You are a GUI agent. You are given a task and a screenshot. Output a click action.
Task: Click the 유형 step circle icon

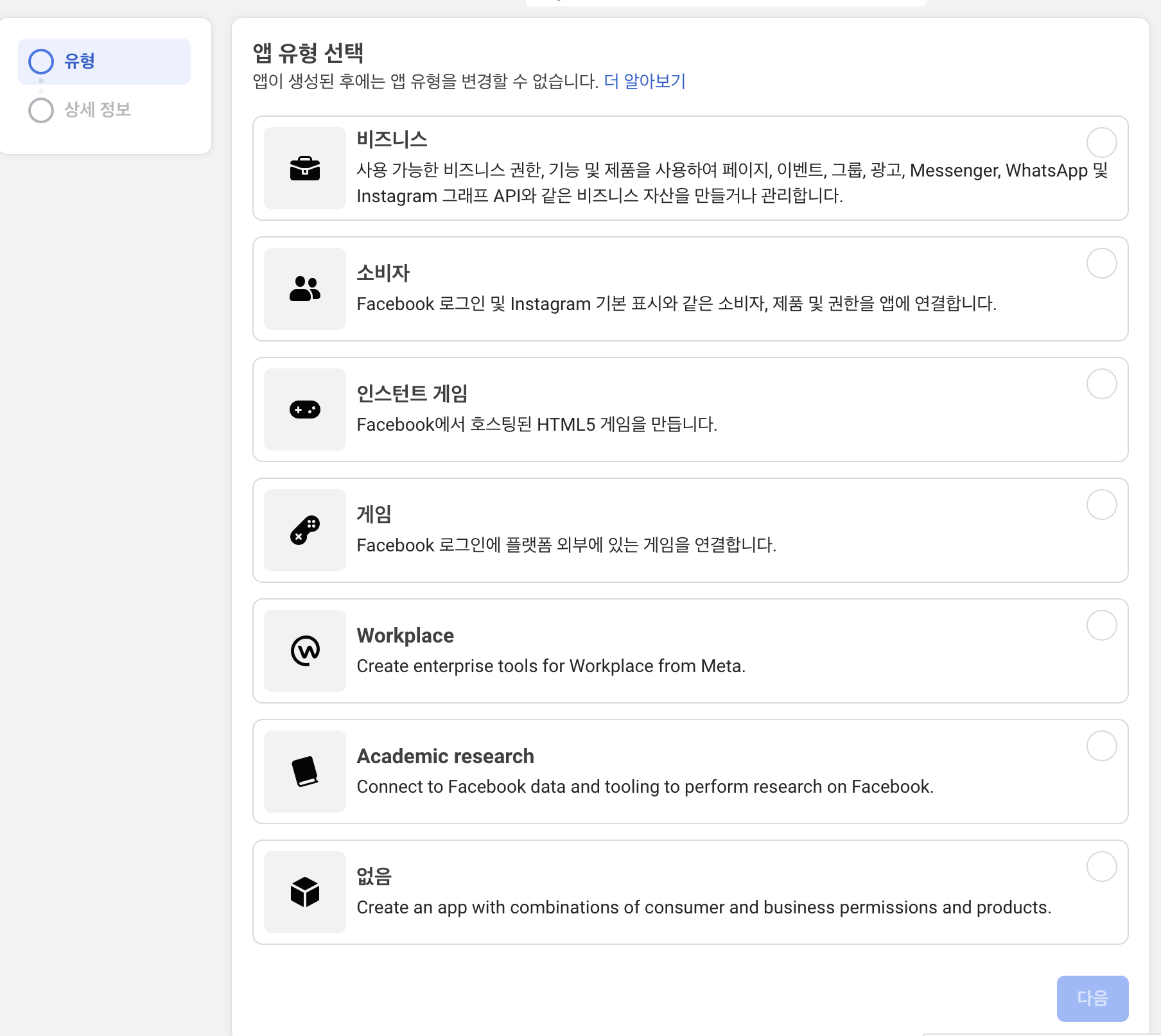click(41, 62)
